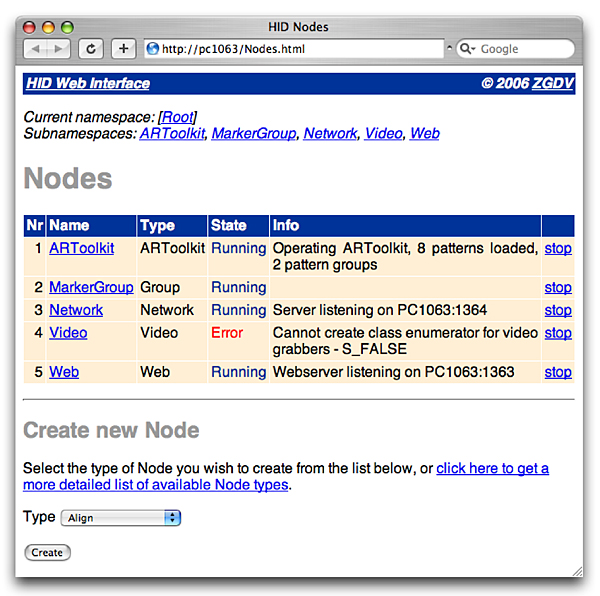Click the globe site icon in the address bar
This screenshot has height=596, width=600.
click(153, 49)
